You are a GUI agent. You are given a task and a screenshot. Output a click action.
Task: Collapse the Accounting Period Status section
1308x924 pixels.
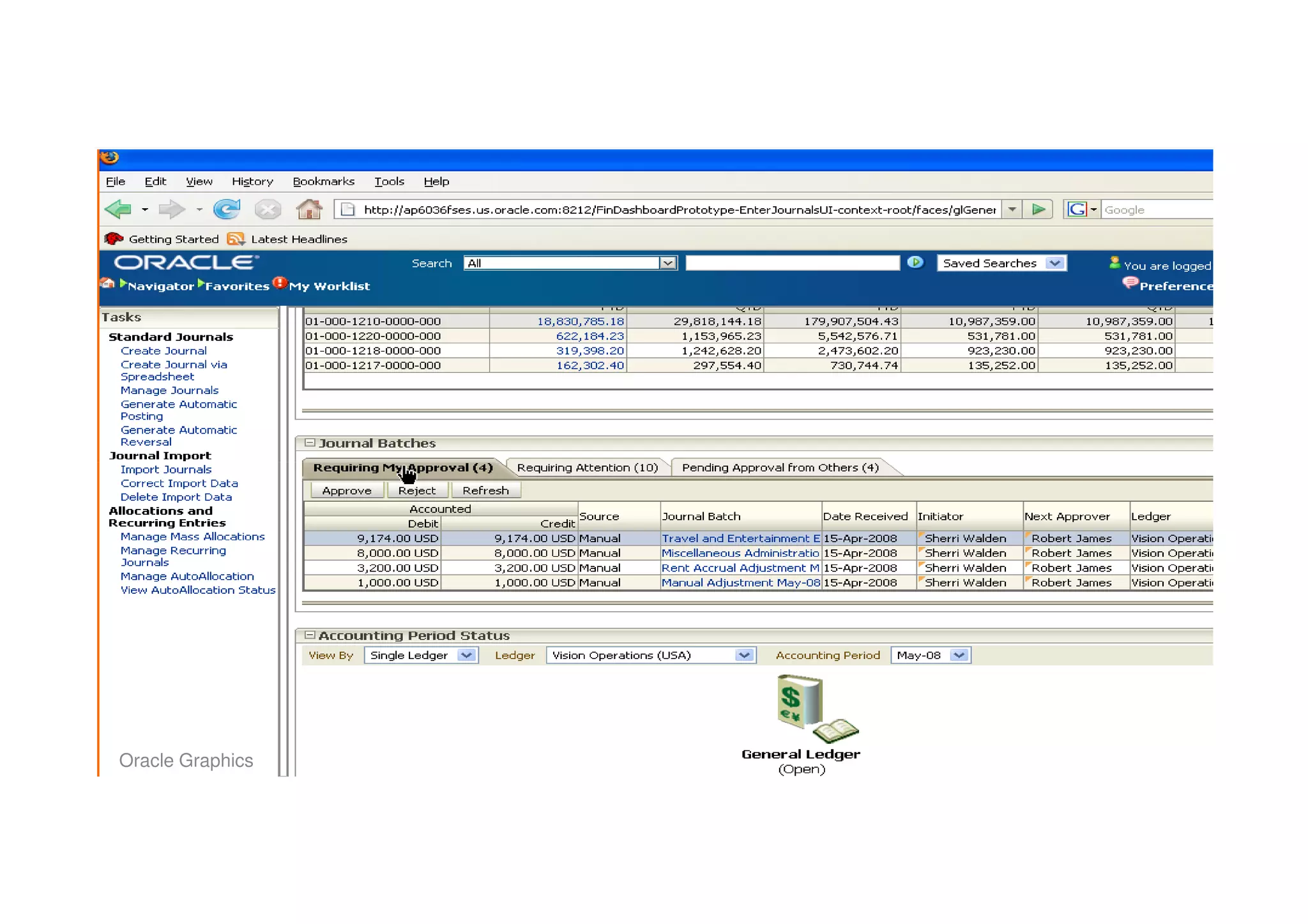(x=310, y=635)
